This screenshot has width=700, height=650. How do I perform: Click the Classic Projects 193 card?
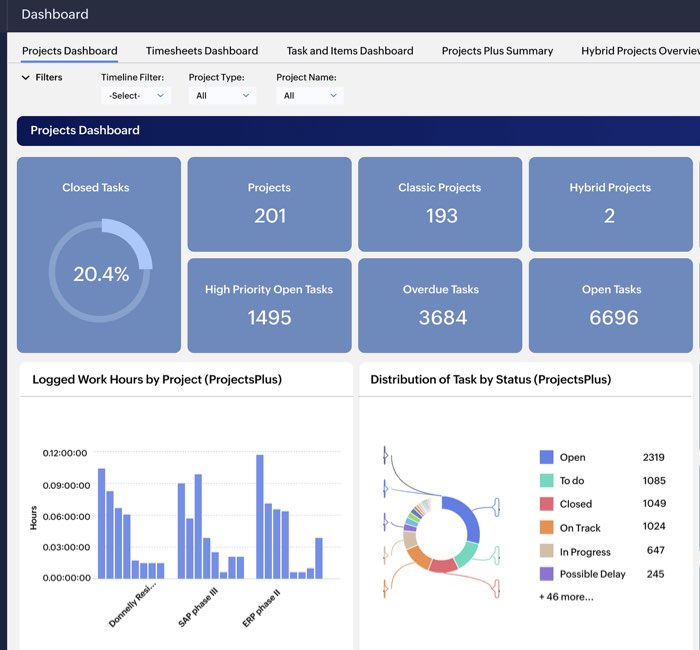pyautogui.click(x=441, y=203)
